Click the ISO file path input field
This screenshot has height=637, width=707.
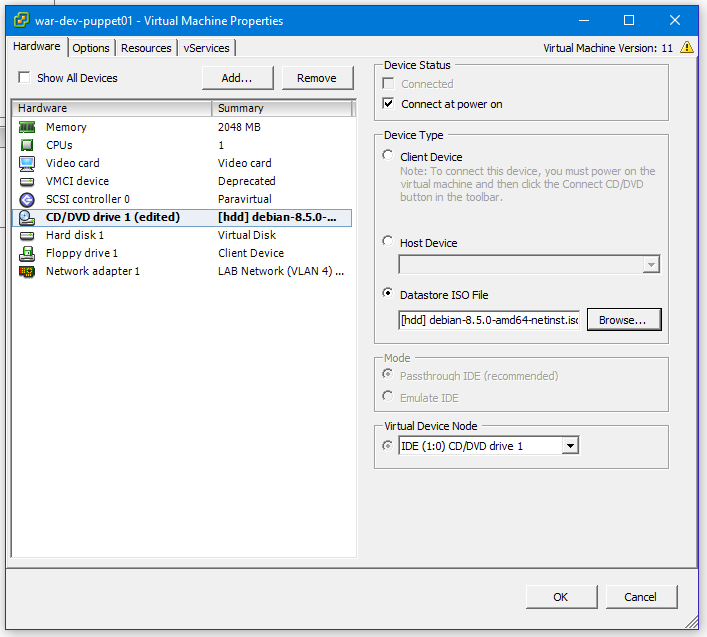coord(489,320)
